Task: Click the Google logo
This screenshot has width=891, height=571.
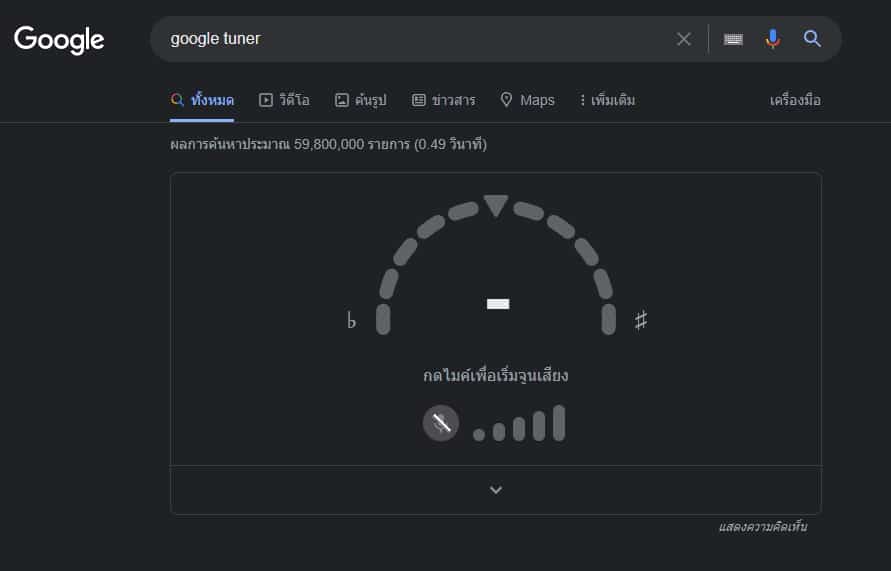Action: 59,40
